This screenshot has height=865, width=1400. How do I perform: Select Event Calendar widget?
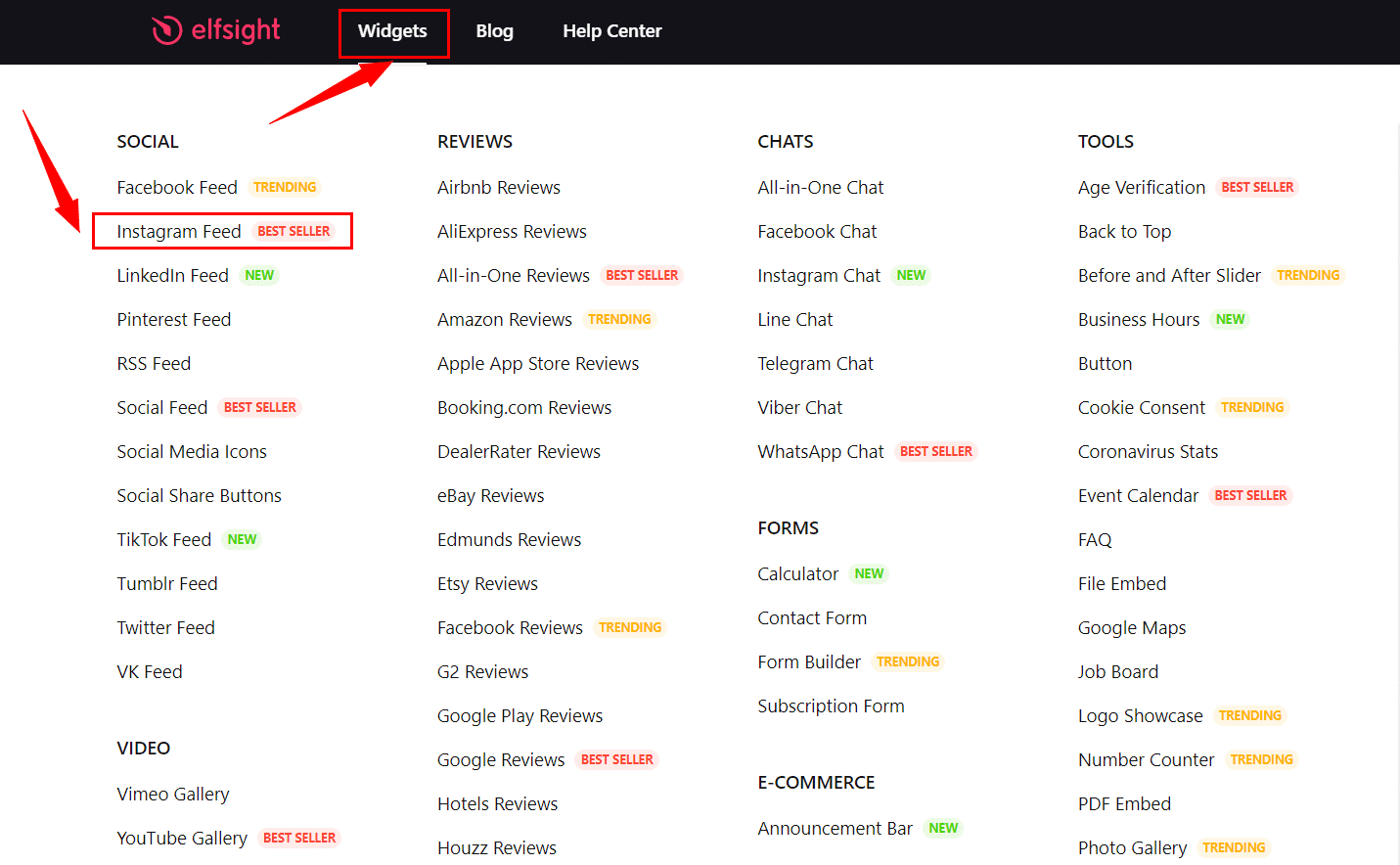point(1139,495)
